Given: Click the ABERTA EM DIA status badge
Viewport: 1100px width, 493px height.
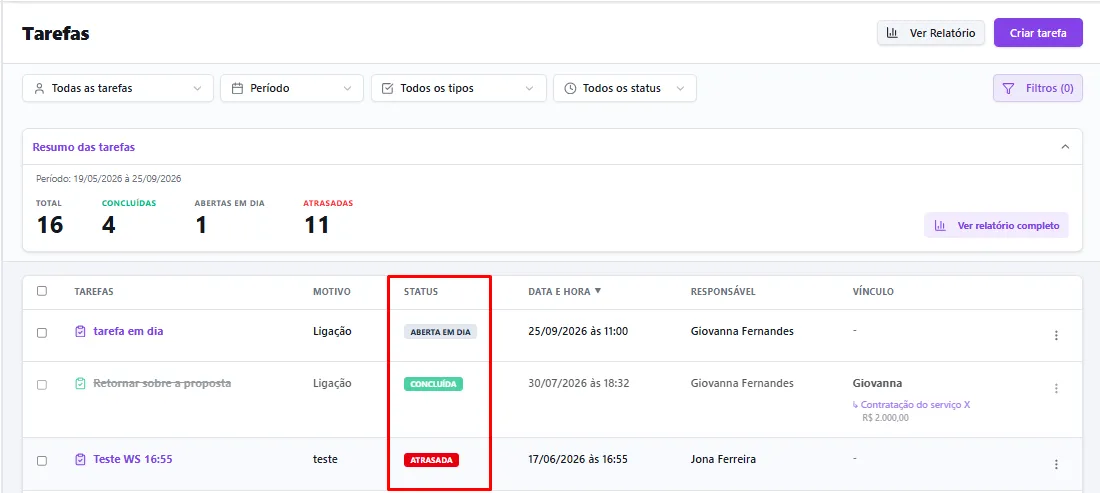Looking at the screenshot, I should [x=441, y=332].
